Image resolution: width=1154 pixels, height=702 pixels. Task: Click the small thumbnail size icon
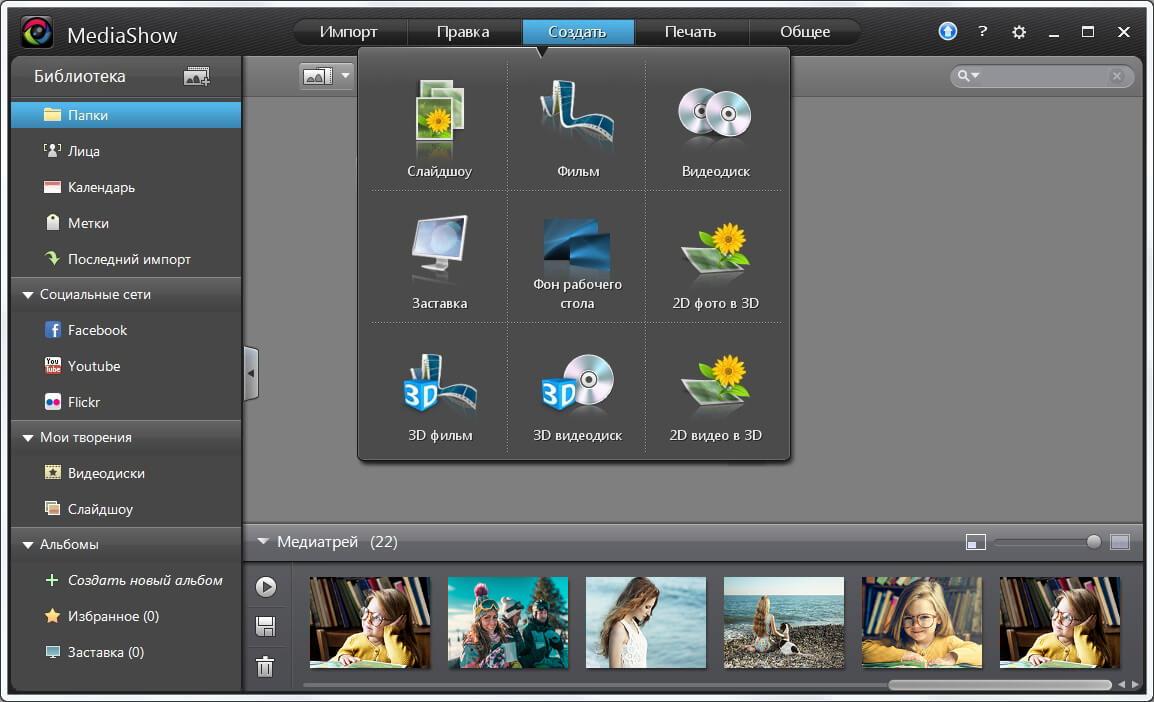tap(975, 542)
